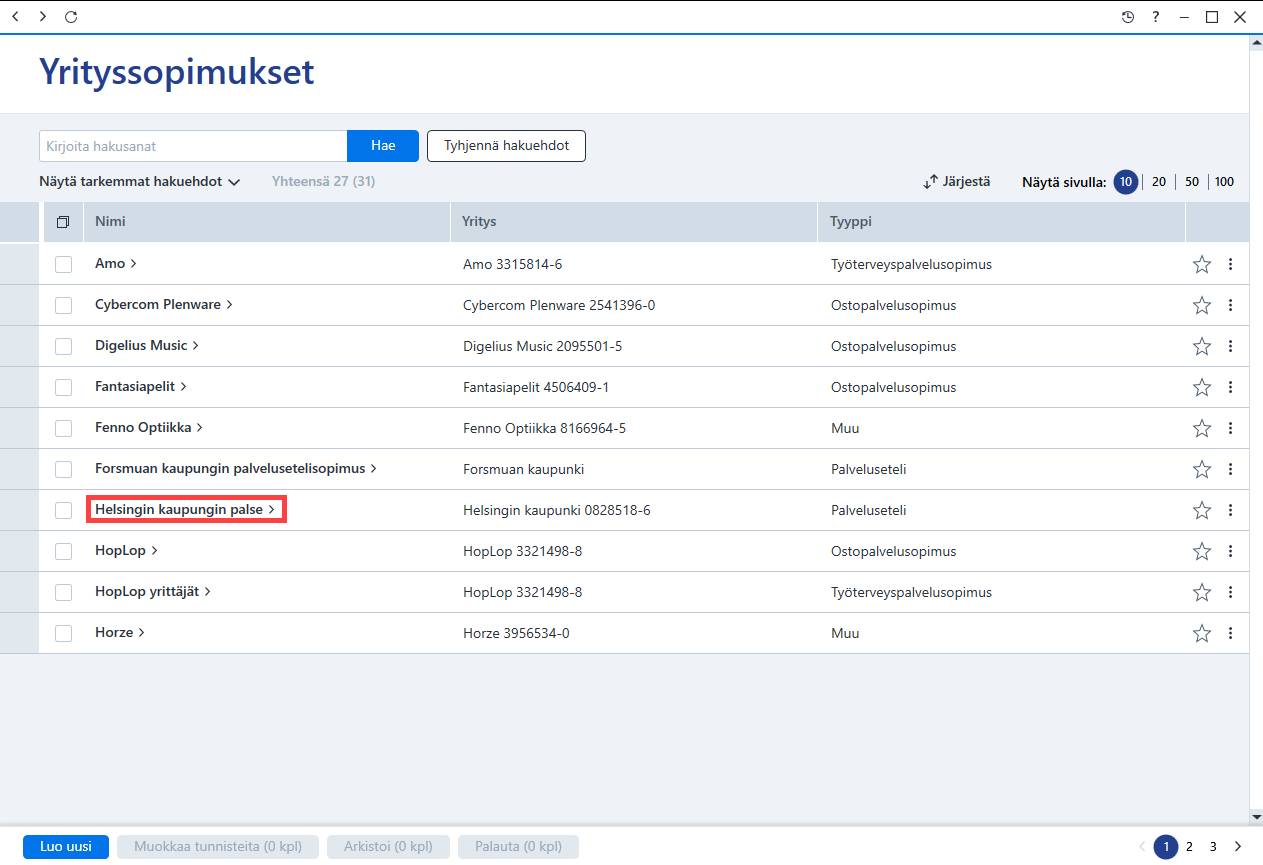Select all rows via header checkbox
This screenshot has width=1263, height=865.
point(63,222)
